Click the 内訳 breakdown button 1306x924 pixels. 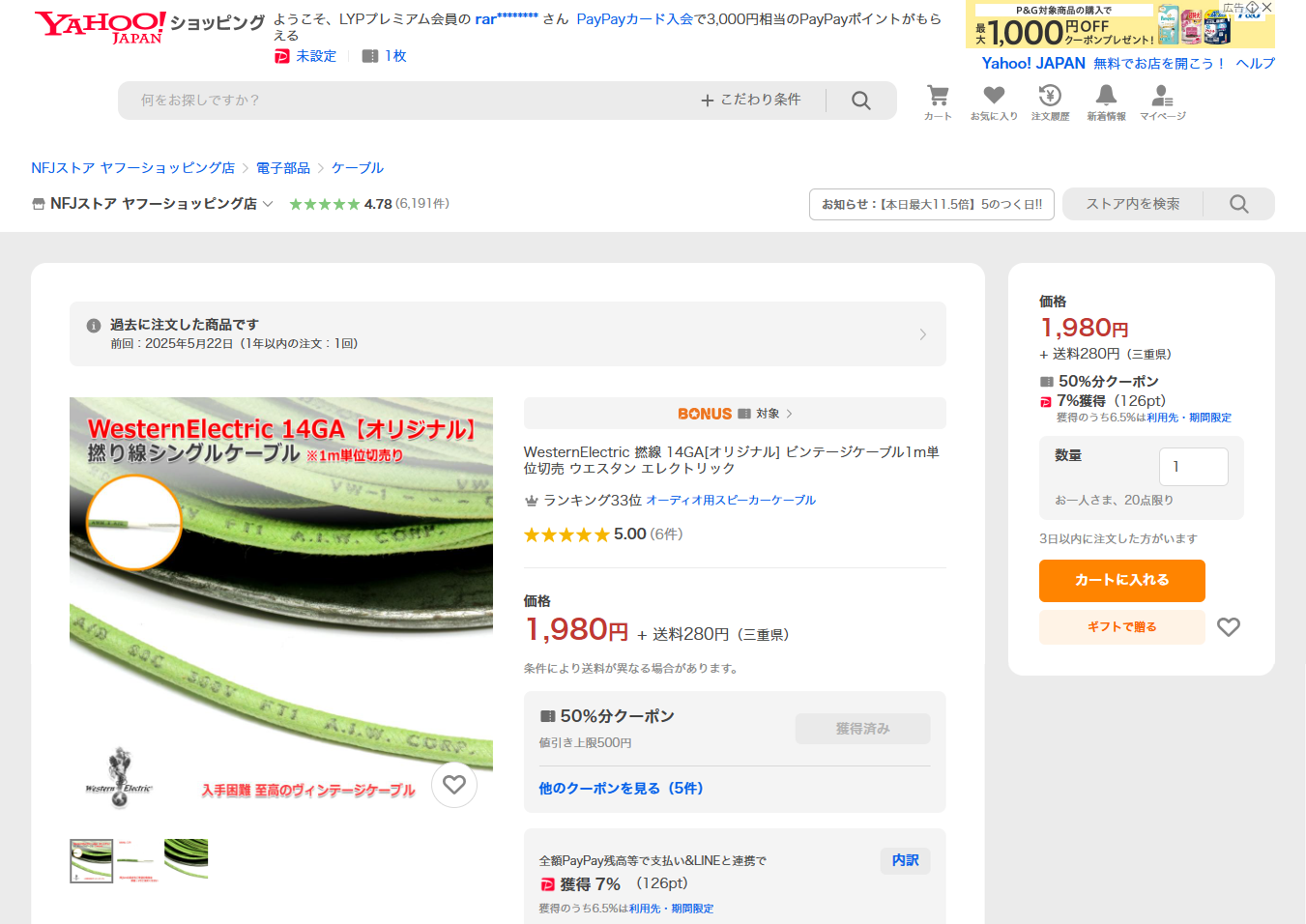point(906,860)
